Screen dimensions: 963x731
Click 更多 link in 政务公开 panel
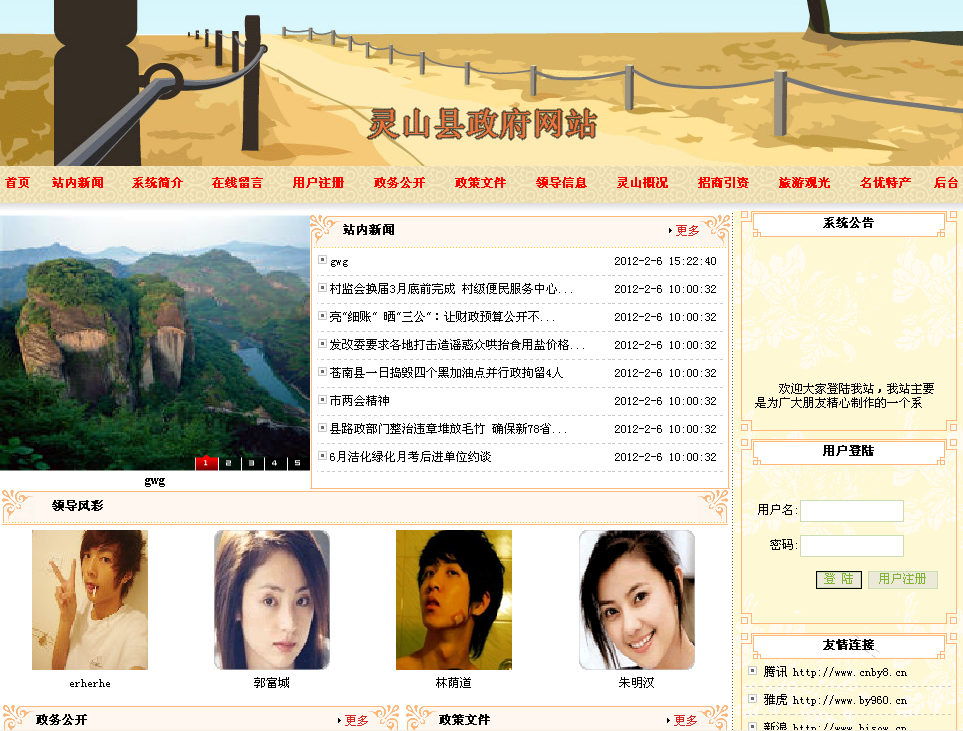pyautogui.click(x=356, y=721)
